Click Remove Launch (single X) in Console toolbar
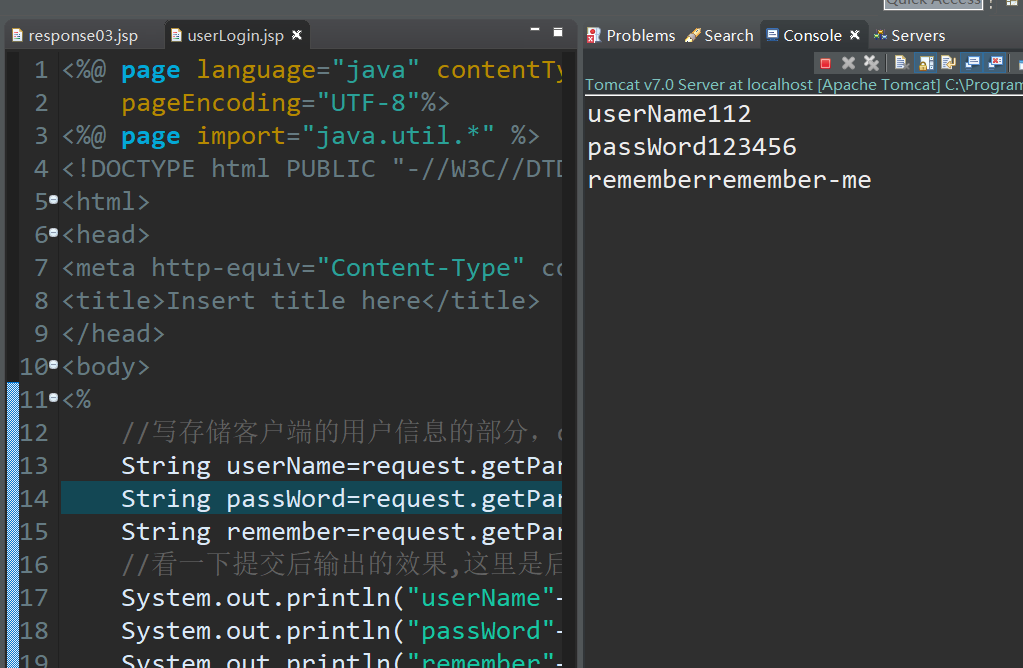This screenshot has height=668, width=1023. (x=848, y=63)
